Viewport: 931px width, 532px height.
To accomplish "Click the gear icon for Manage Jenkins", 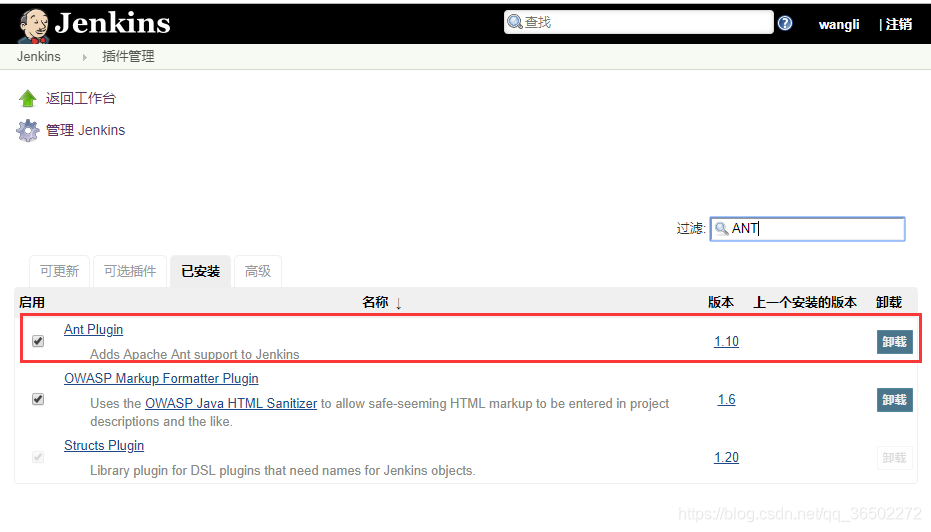I will (x=27, y=130).
